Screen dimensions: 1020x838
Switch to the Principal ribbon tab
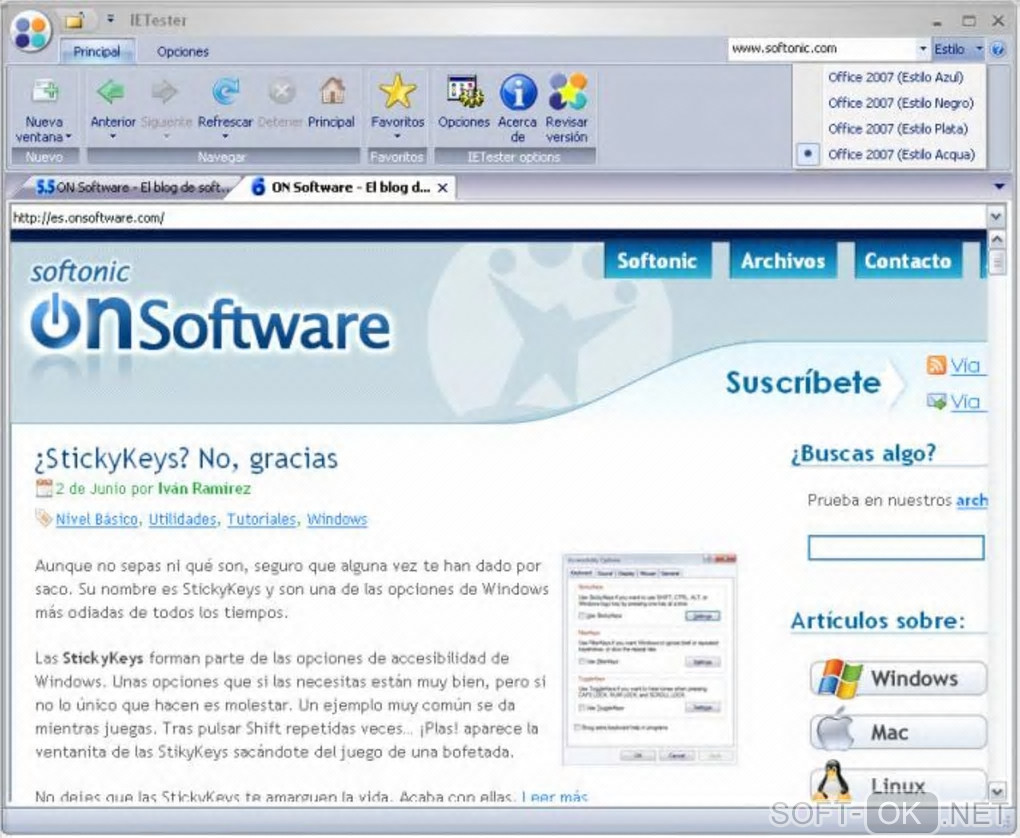96,51
